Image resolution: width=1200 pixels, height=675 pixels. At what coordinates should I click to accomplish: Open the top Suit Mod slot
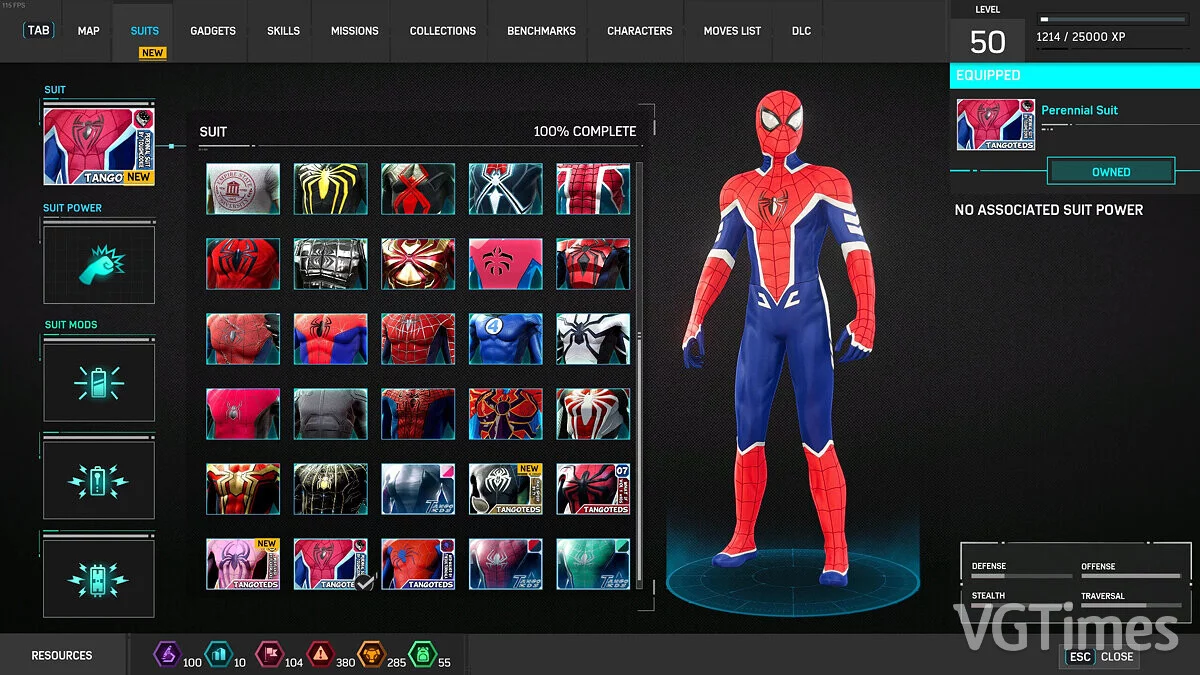tap(98, 381)
